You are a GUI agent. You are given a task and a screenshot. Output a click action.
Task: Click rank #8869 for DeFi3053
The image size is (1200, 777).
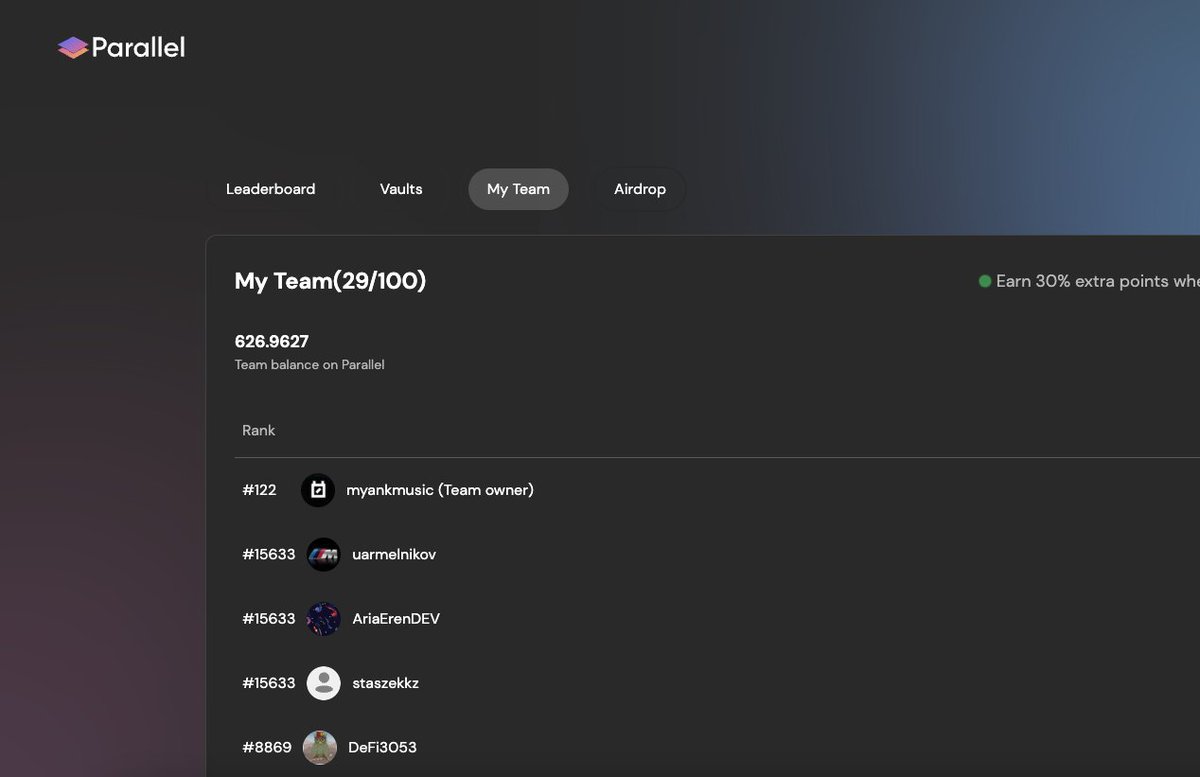pyautogui.click(x=267, y=747)
